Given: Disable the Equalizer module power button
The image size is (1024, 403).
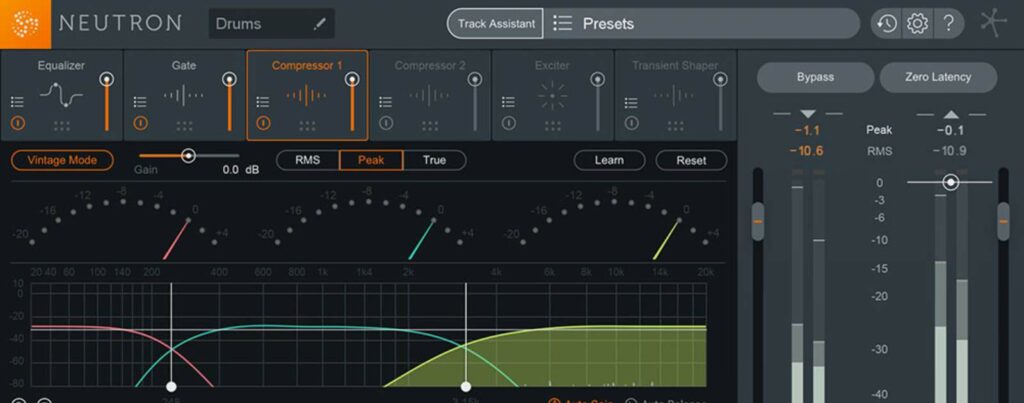Looking at the screenshot, I should click(17, 123).
